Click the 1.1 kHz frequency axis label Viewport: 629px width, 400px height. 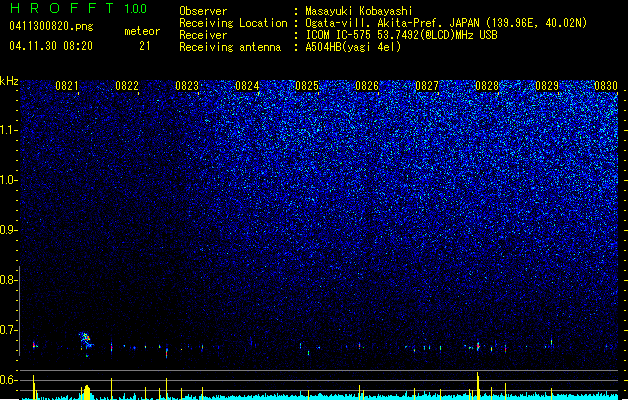[x=9, y=130]
